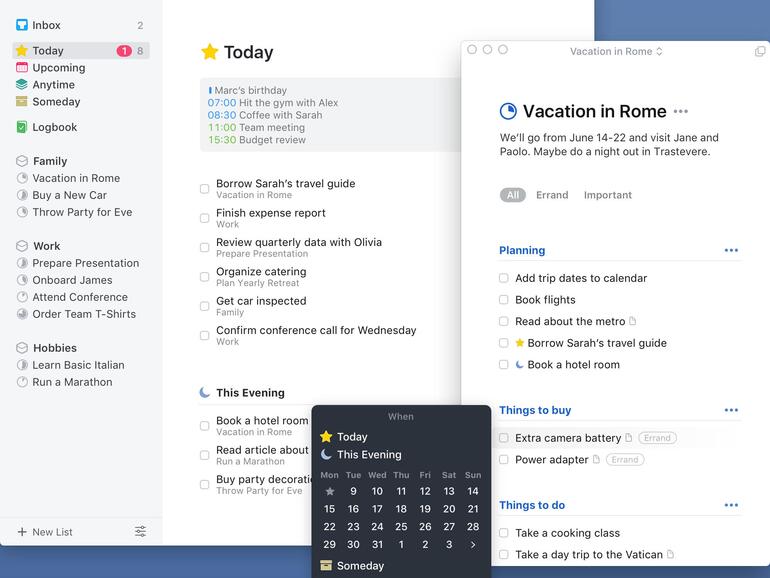
Task: Click note icon beside Take a day trip to the Vatican
Action: (670, 554)
